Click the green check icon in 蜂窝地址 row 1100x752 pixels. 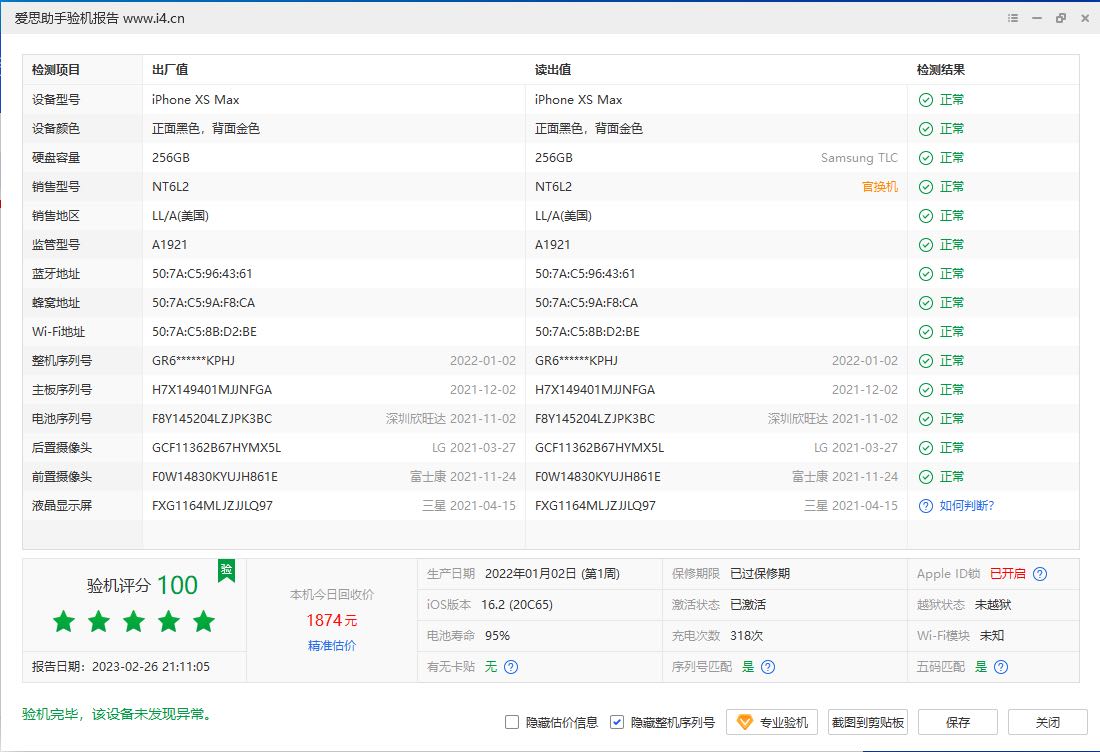tap(926, 303)
